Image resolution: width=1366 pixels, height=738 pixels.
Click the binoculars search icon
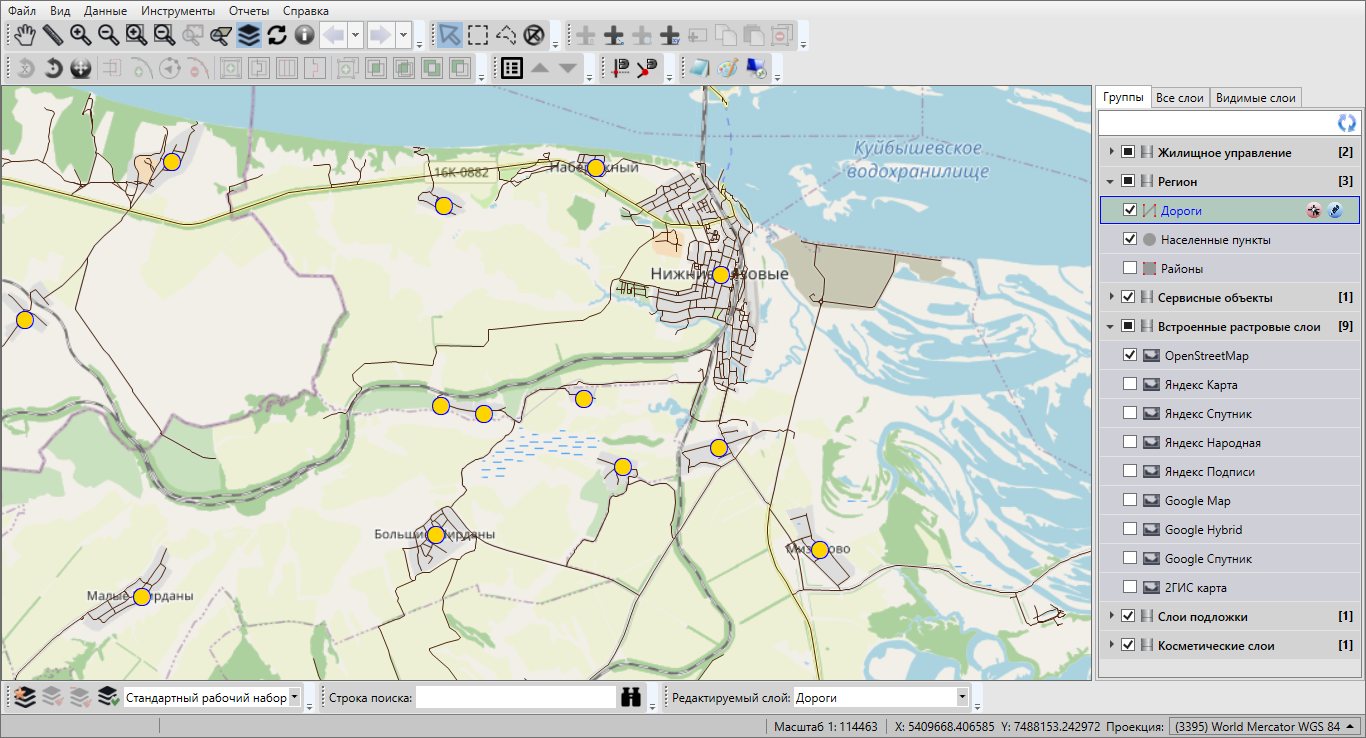[631, 697]
